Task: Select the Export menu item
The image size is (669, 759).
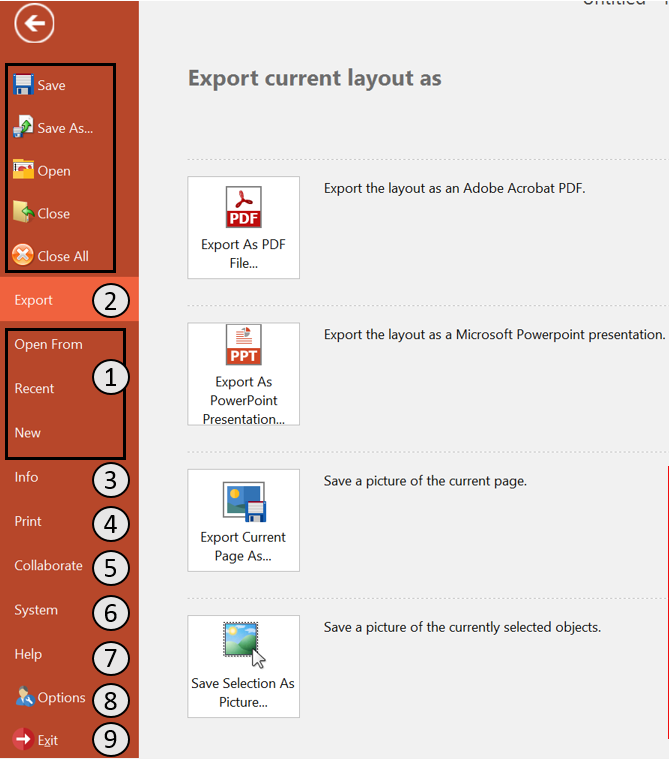Action: point(34,300)
